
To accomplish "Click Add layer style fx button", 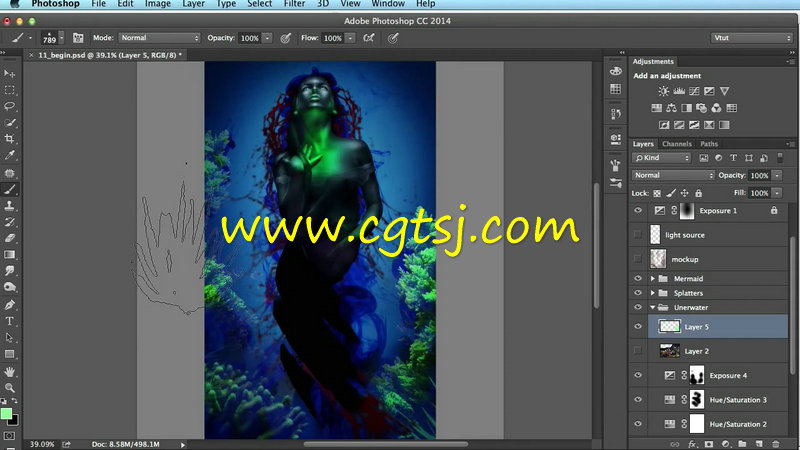I will [692, 444].
